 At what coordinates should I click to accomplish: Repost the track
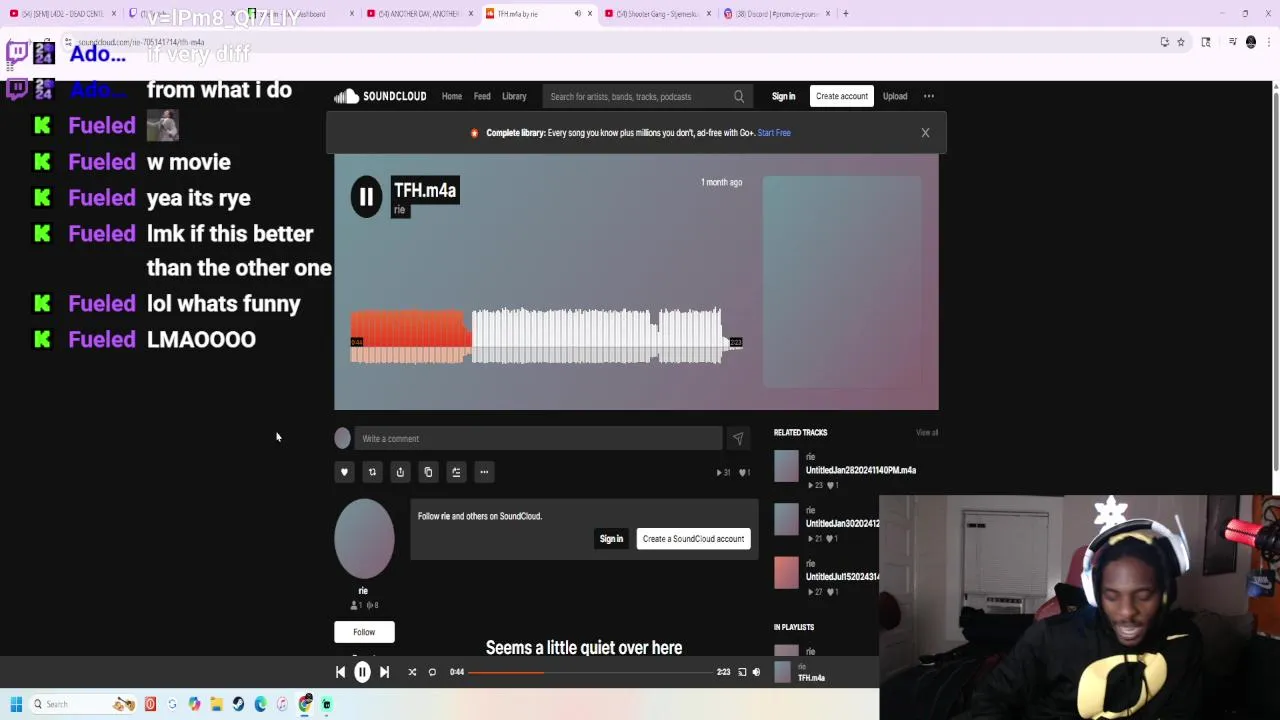click(x=372, y=472)
